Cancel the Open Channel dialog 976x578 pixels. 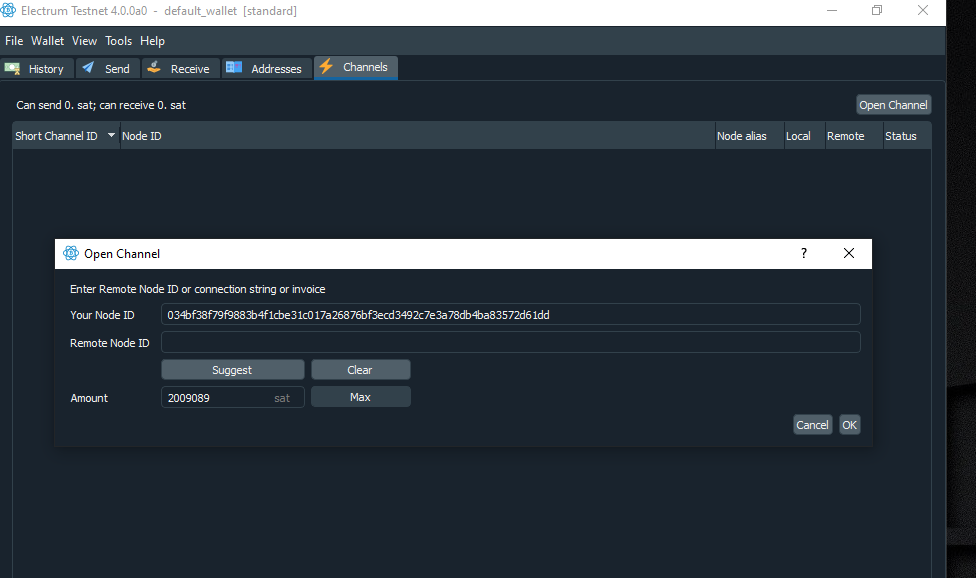click(x=812, y=425)
